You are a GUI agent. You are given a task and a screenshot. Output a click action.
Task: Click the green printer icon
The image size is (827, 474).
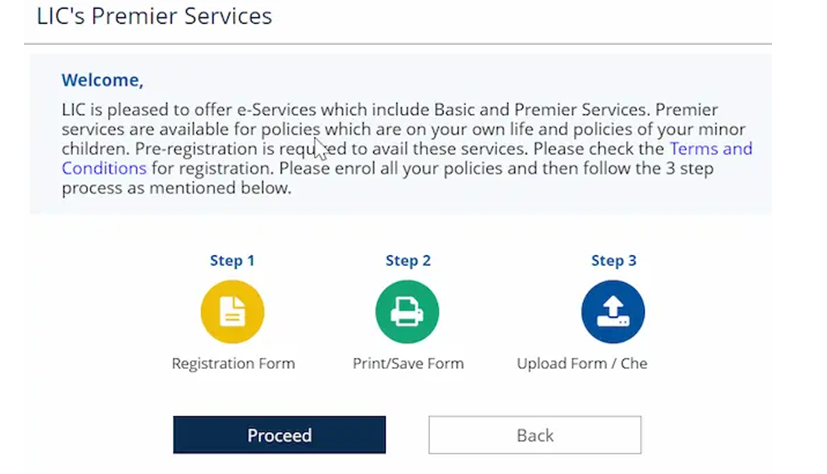[407, 312]
